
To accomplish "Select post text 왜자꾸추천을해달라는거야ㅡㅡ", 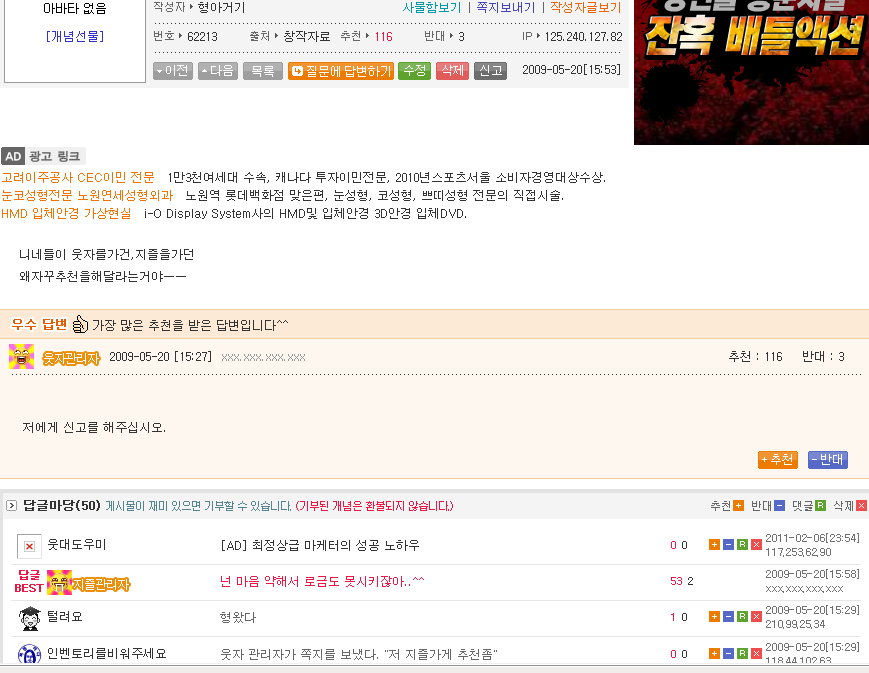I will tap(103, 276).
